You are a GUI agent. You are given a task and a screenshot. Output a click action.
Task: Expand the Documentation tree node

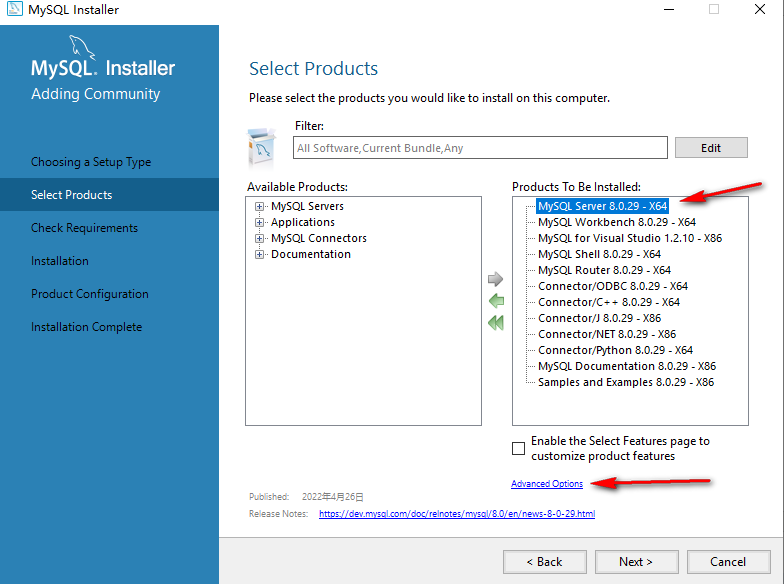pyautogui.click(x=259, y=254)
